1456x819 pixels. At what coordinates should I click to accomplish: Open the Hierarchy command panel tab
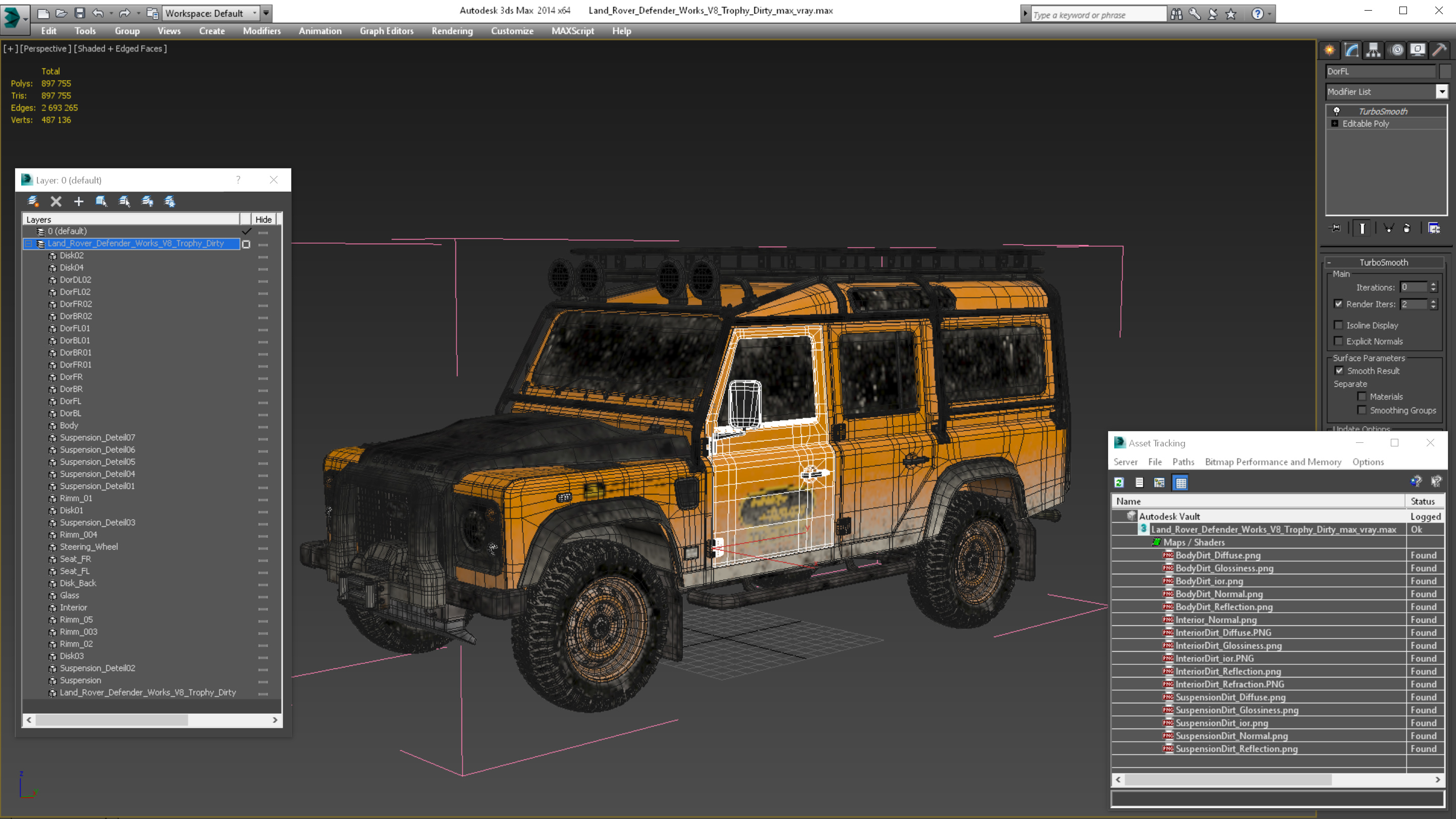tap(1374, 51)
